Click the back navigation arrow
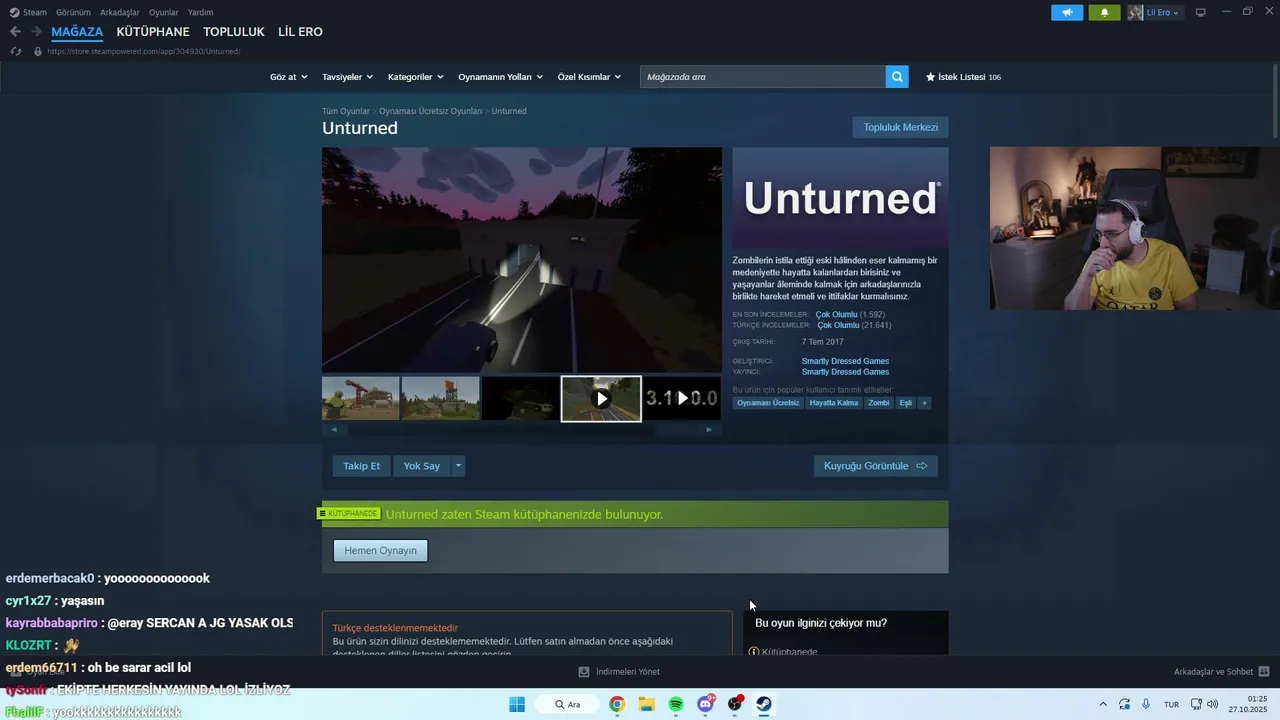This screenshot has height=720, width=1280. tap(15, 32)
